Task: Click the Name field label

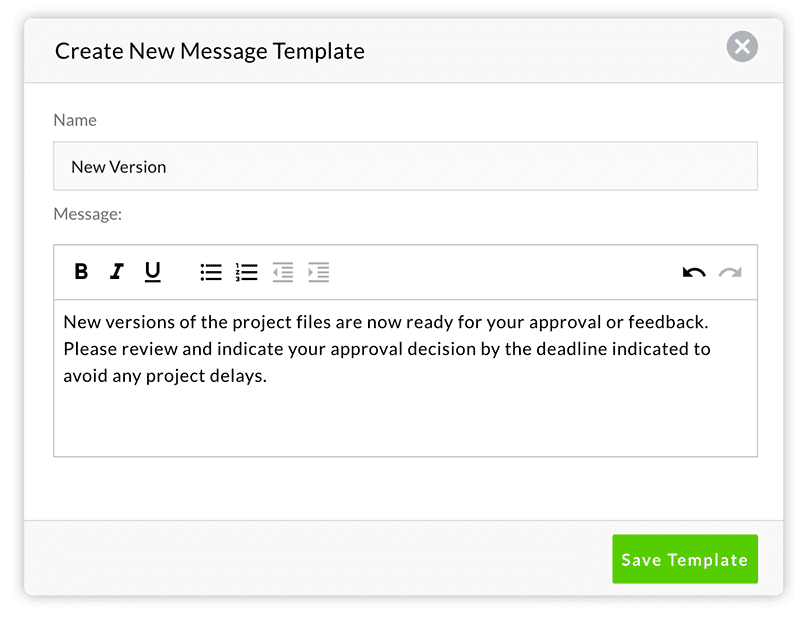Action: 75,120
